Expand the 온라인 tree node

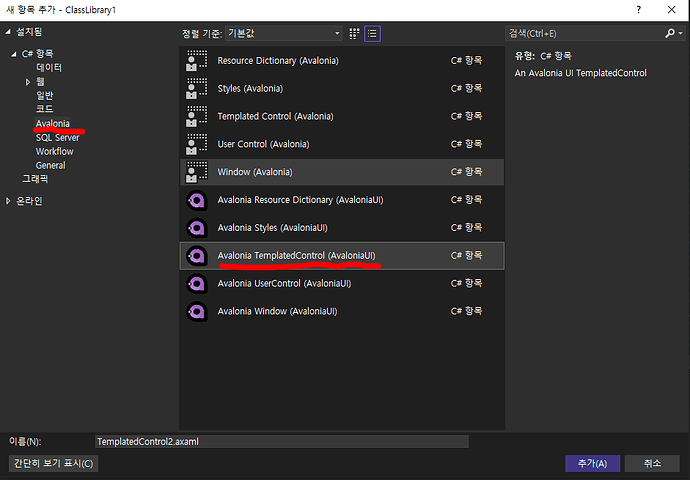pos(8,201)
